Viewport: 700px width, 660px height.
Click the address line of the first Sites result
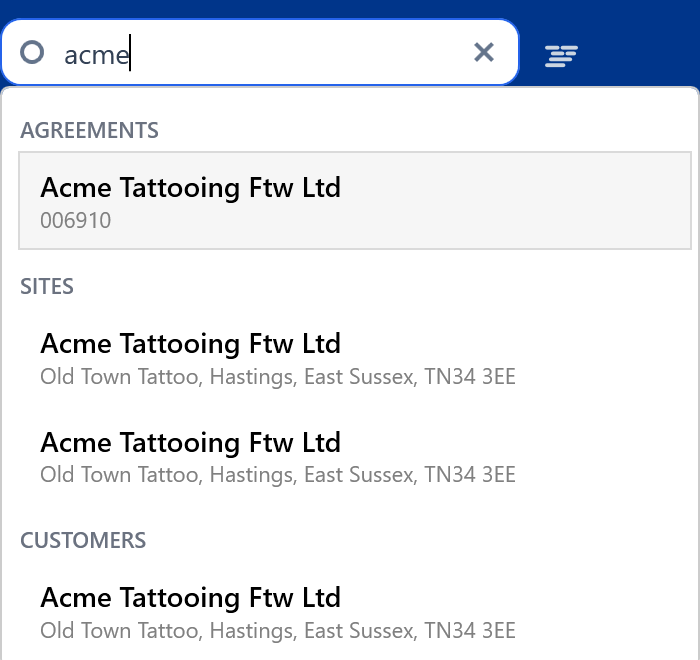278,377
